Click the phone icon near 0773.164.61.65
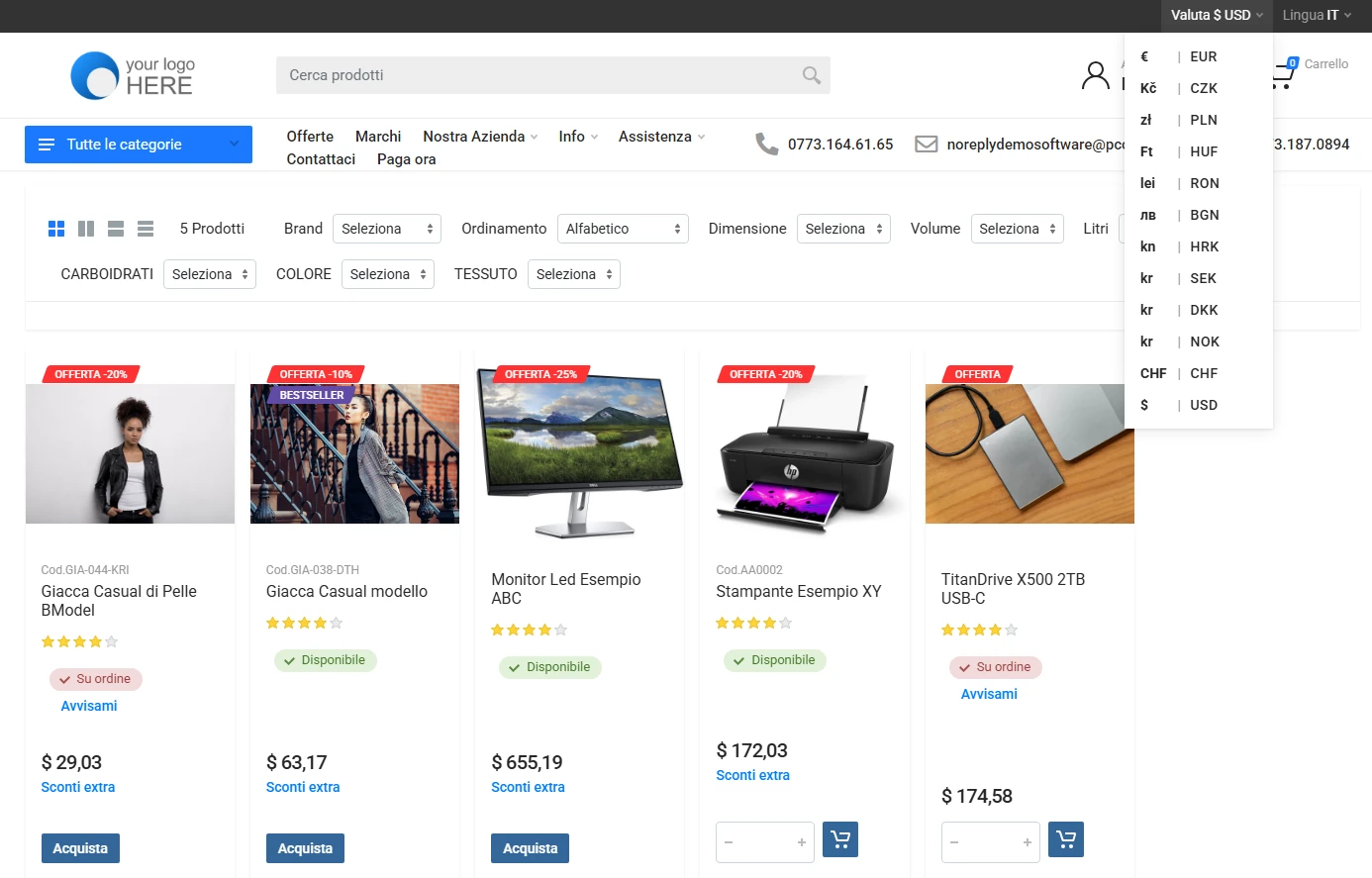 pyautogui.click(x=767, y=145)
